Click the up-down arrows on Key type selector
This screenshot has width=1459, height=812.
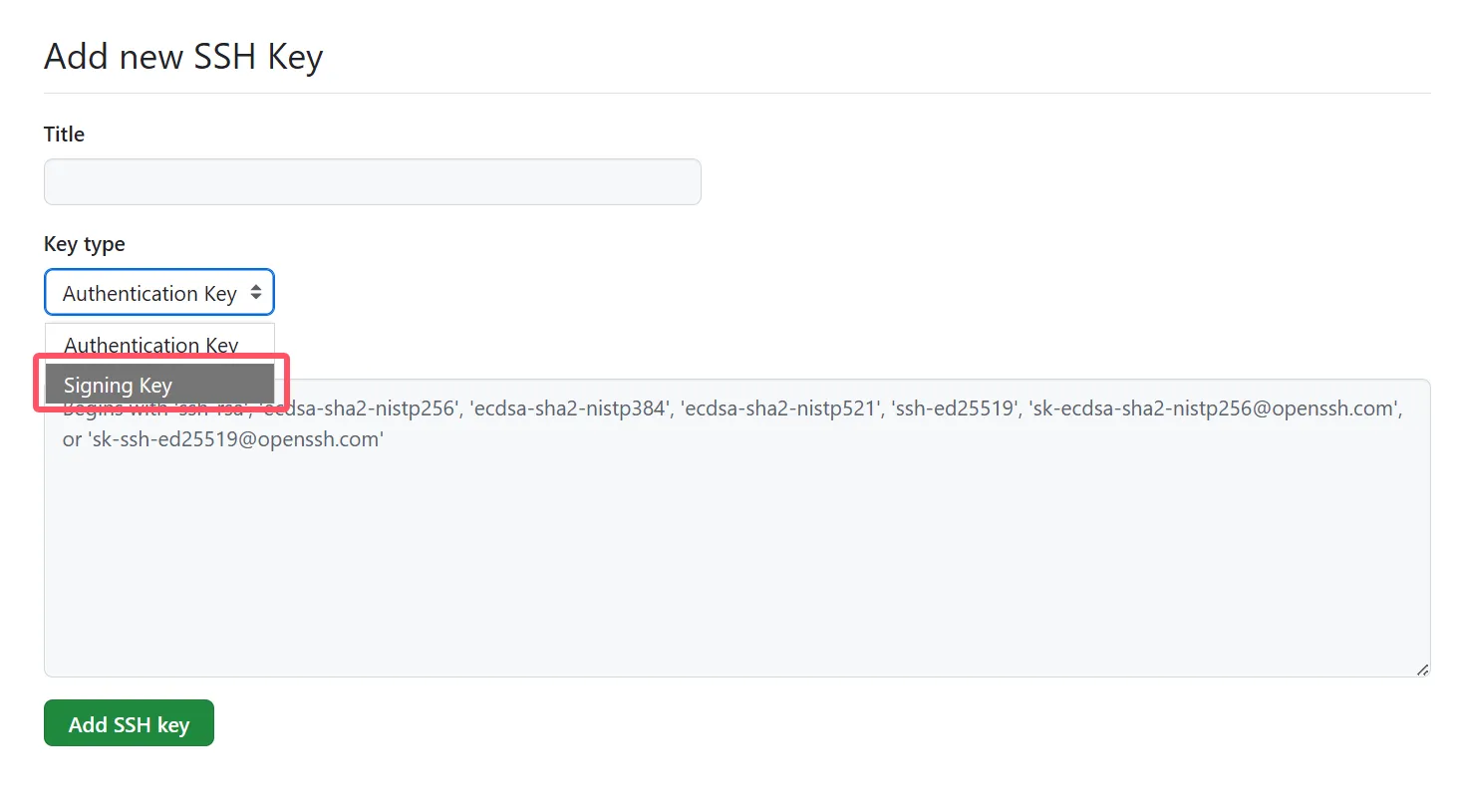pyautogui.click(x=256, y=292)
